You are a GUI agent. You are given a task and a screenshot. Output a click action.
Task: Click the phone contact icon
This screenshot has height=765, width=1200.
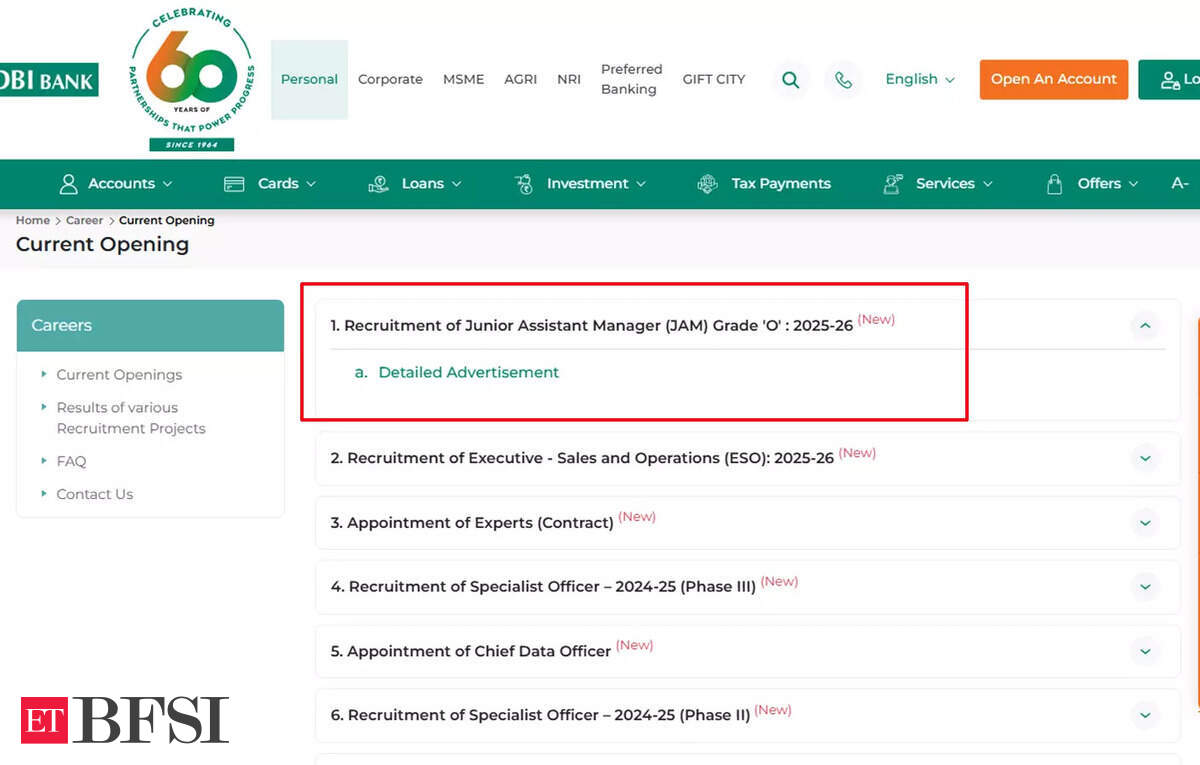pos(844,80)
